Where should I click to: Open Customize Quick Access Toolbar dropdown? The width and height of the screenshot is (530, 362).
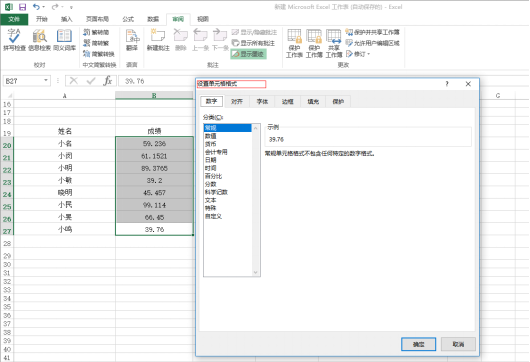pyautogui.click(x=71, y=7)
